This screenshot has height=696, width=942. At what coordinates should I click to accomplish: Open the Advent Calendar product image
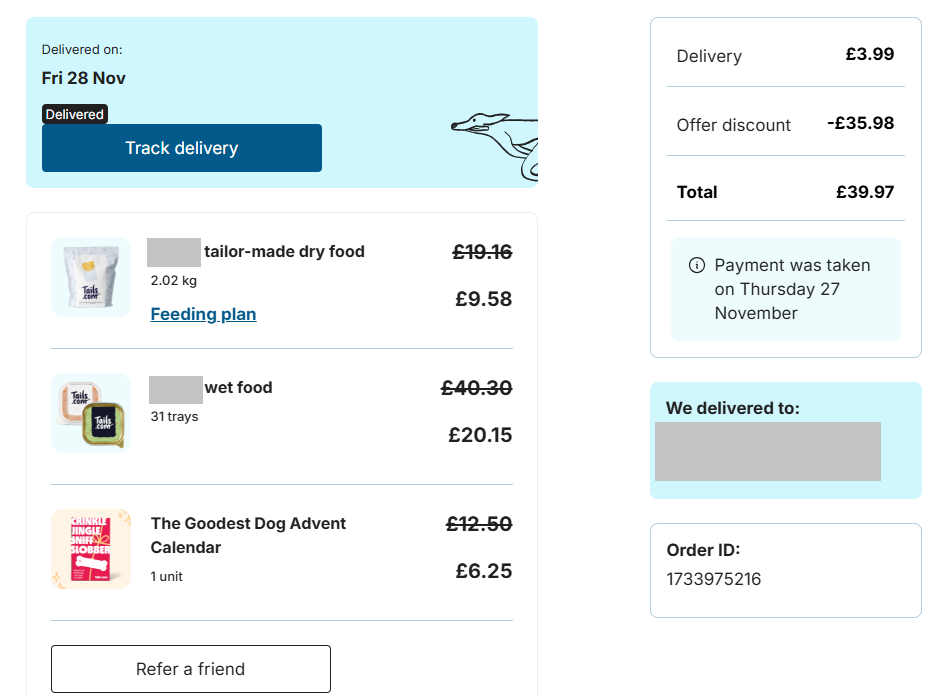[91, 548]
